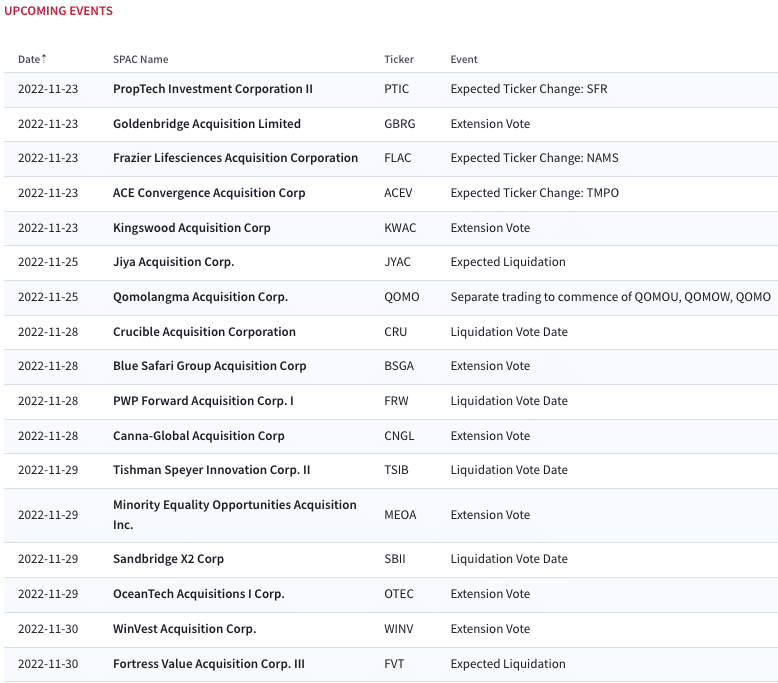This screenshot has height=683, width=778.
Task: Click Sandbridge's 'Liquidation Vote Date' event
Action: [x=509, y=559]
